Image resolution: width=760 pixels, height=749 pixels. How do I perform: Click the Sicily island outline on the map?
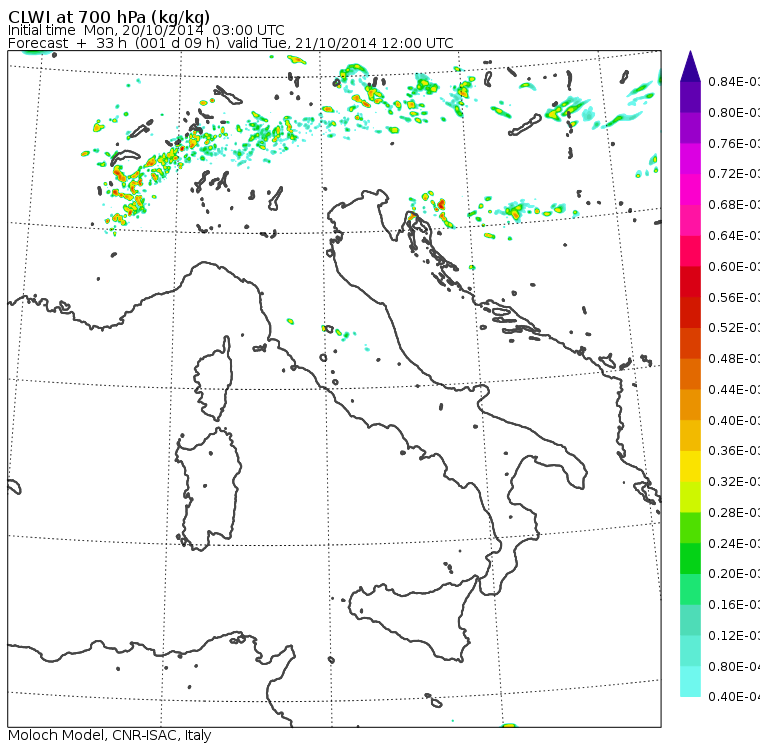click(412, 618)
